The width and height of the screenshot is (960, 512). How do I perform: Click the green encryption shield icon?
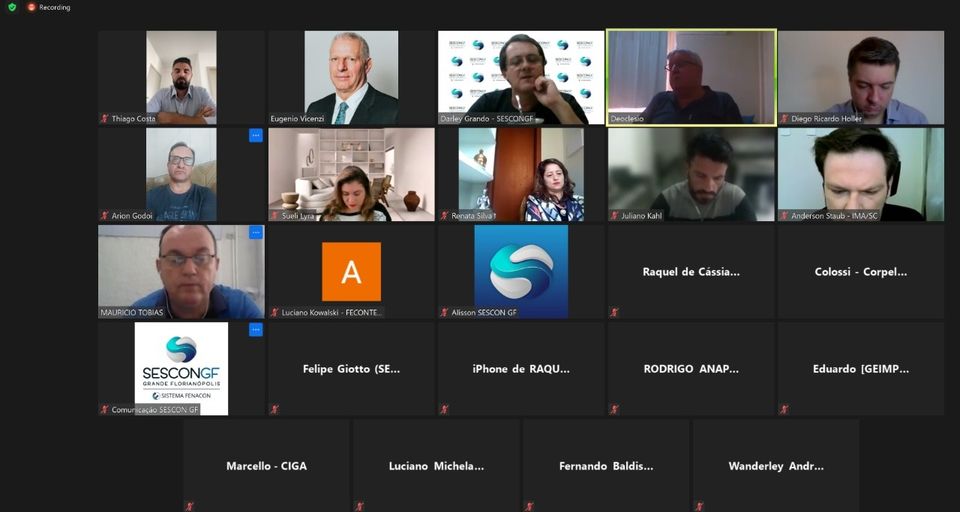tap(12, 7)
